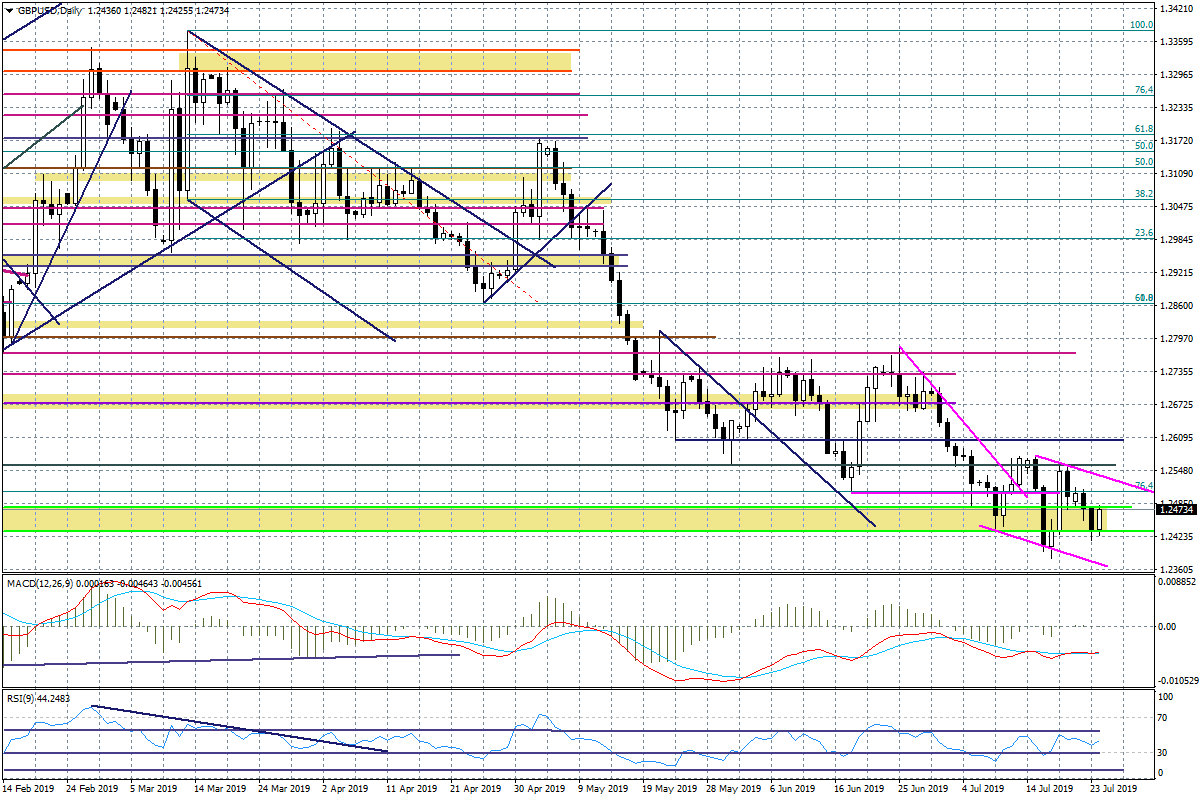Click the 1.34210 value on price axis
Screen dimensions: 1200x800
pyautogui.click(x=1178, y=9)
